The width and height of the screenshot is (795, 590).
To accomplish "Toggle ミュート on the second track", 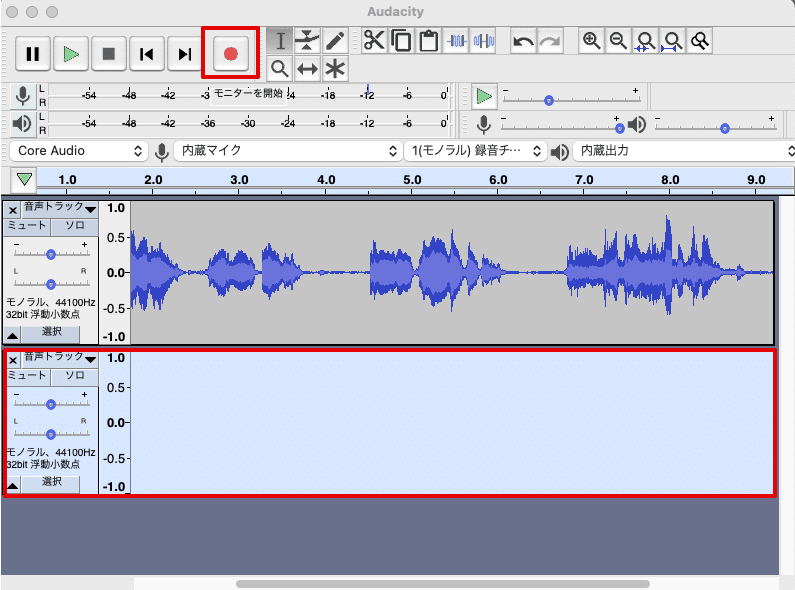I will click(x=27, y=377).
